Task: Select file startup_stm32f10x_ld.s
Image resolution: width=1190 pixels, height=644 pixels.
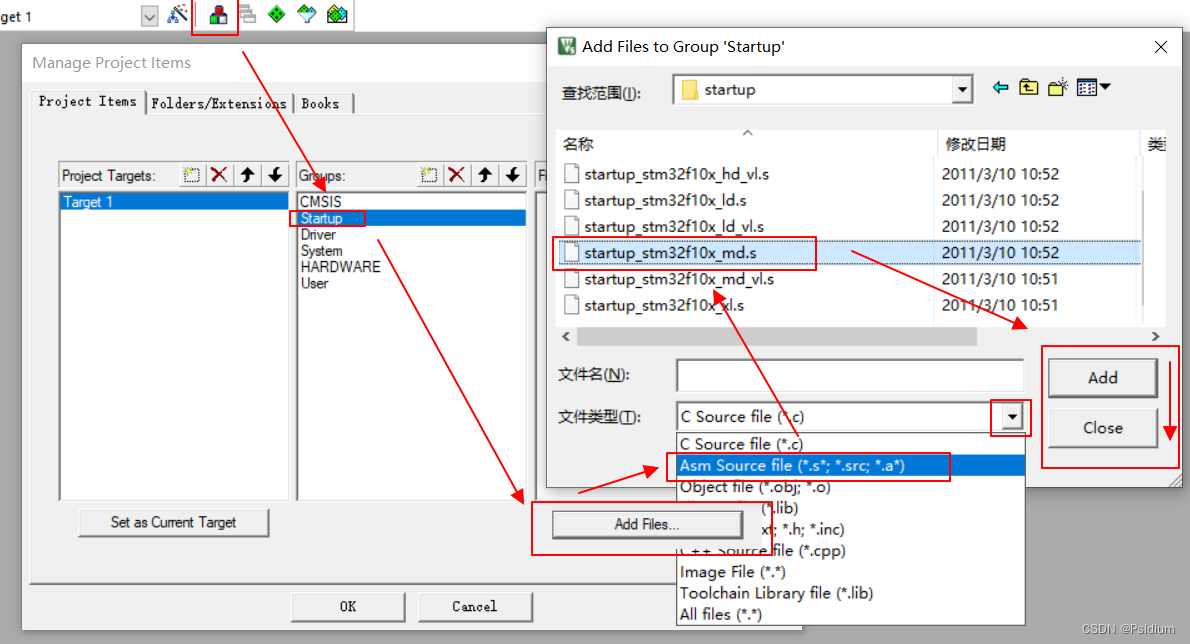Action: pos(666,200)
